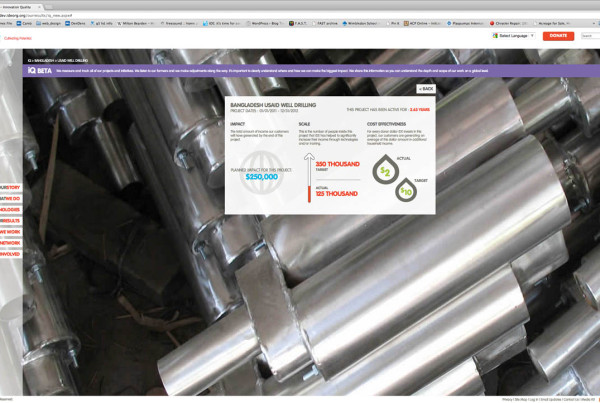Click the 350 THOUSAND target value
This screenshot has height=403, width=600.
coord(338,164)
